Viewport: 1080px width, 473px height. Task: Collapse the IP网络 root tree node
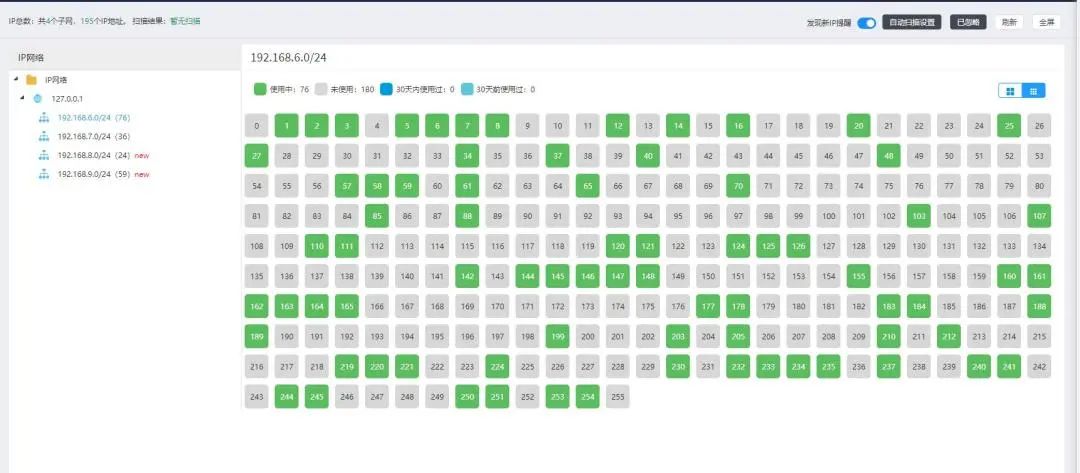17,79
